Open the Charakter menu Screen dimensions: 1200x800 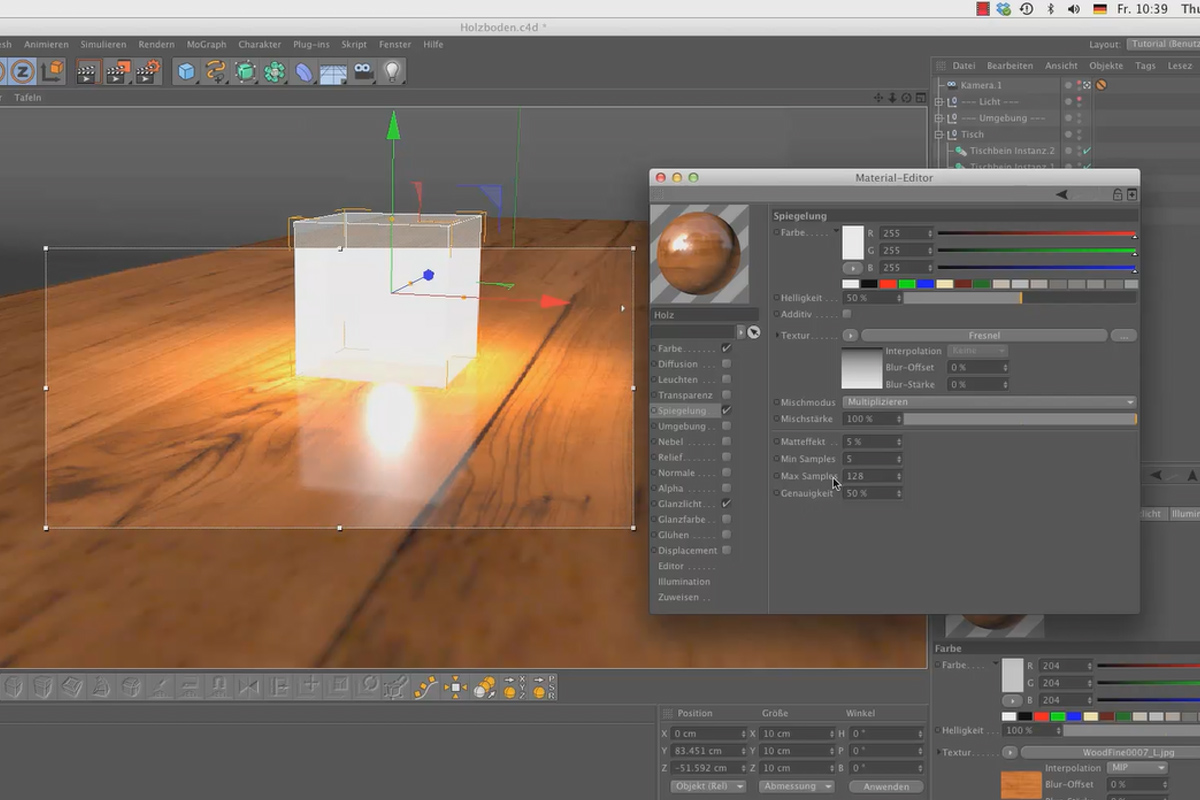[260, 44]
